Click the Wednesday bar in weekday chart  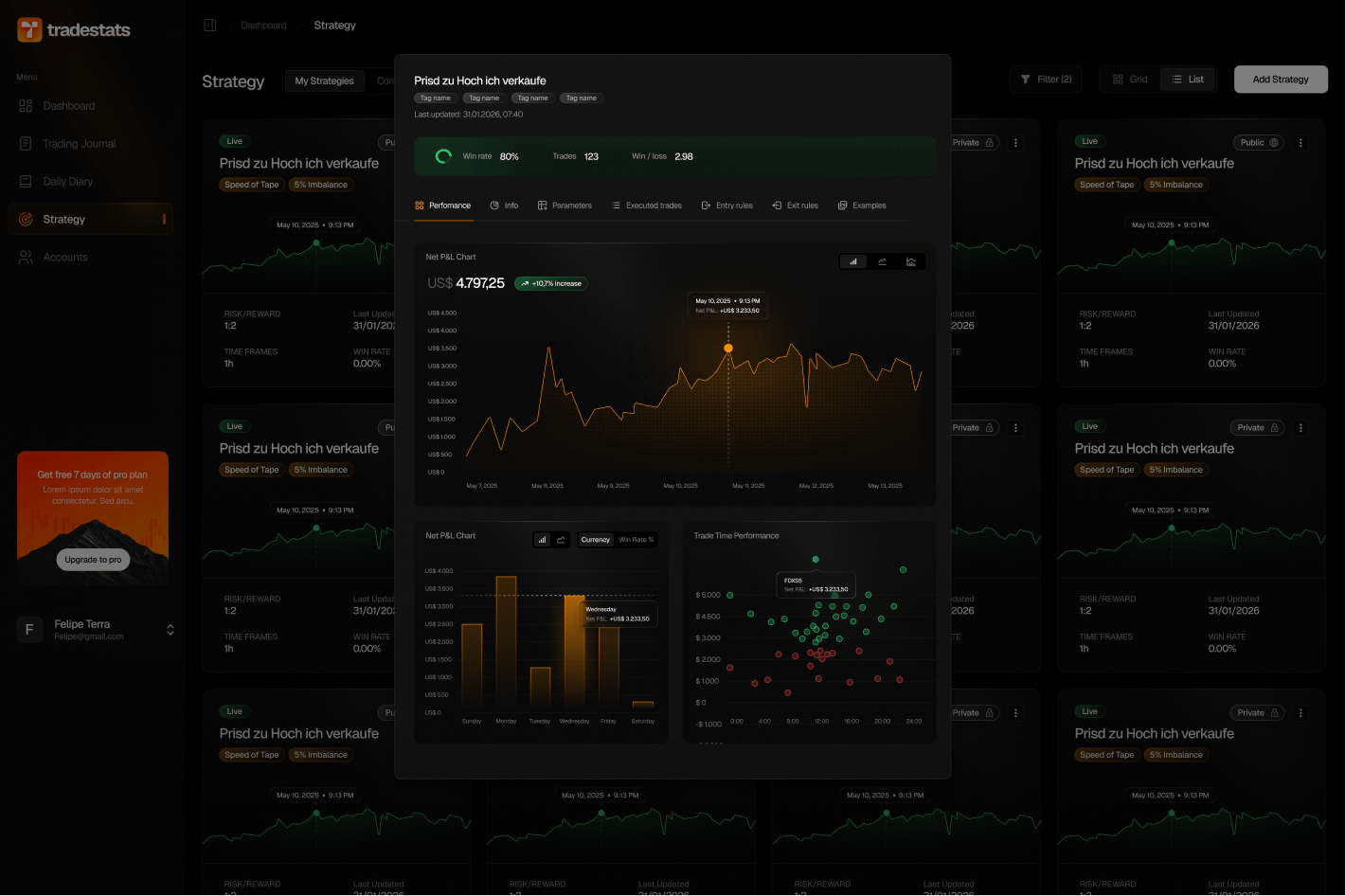pos(574,654)
